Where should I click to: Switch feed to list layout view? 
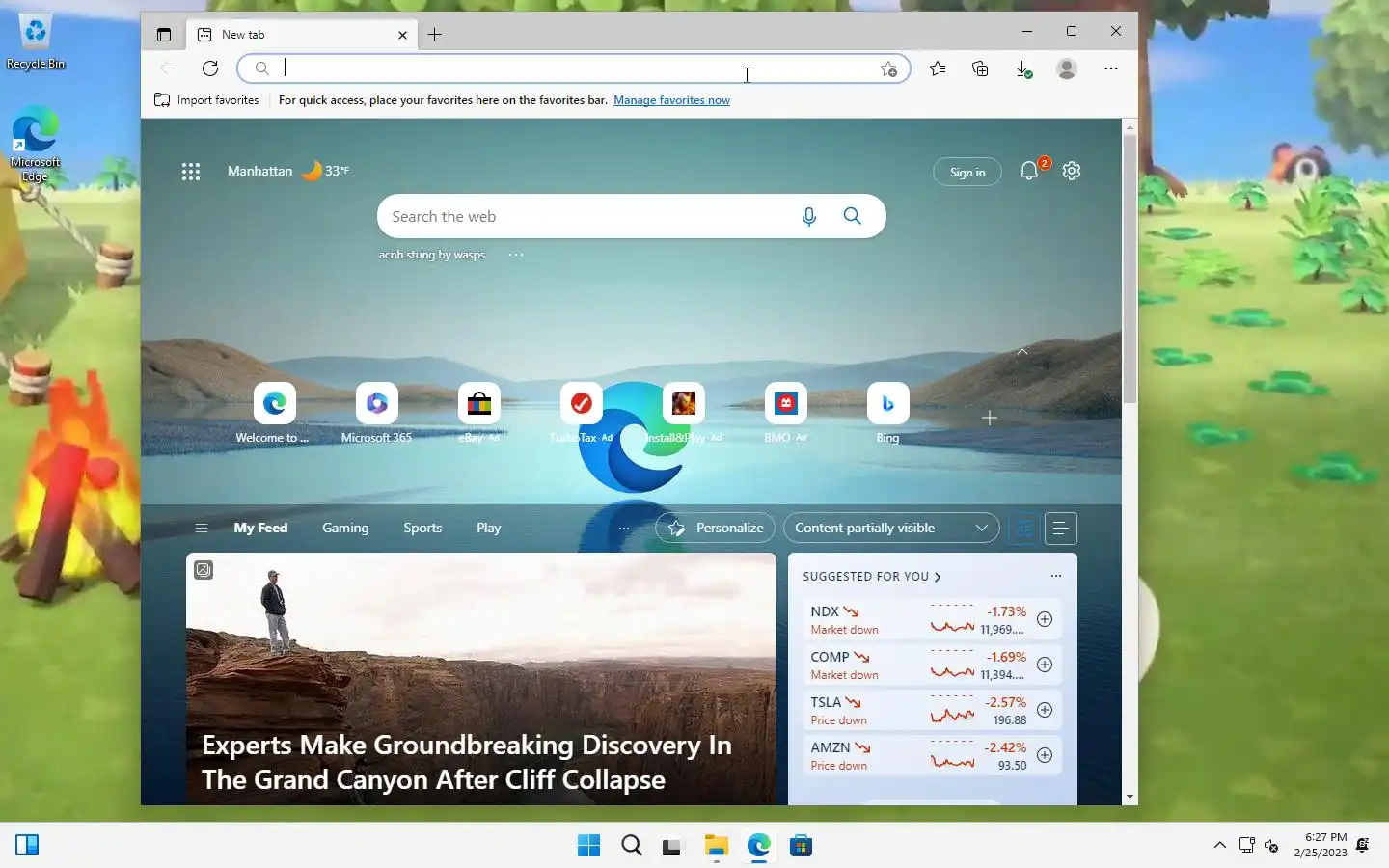[1060, 529]
